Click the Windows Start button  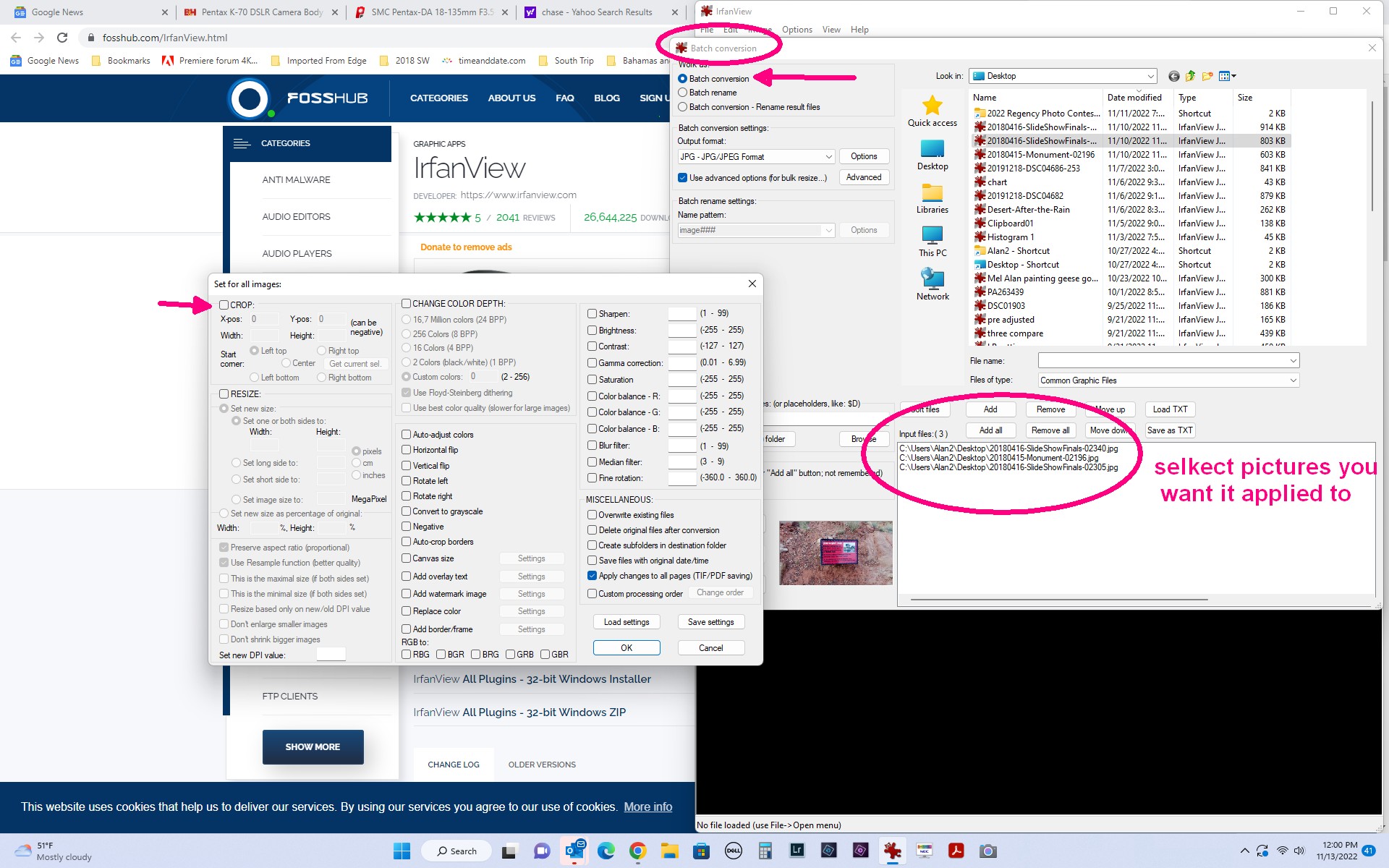402,851
